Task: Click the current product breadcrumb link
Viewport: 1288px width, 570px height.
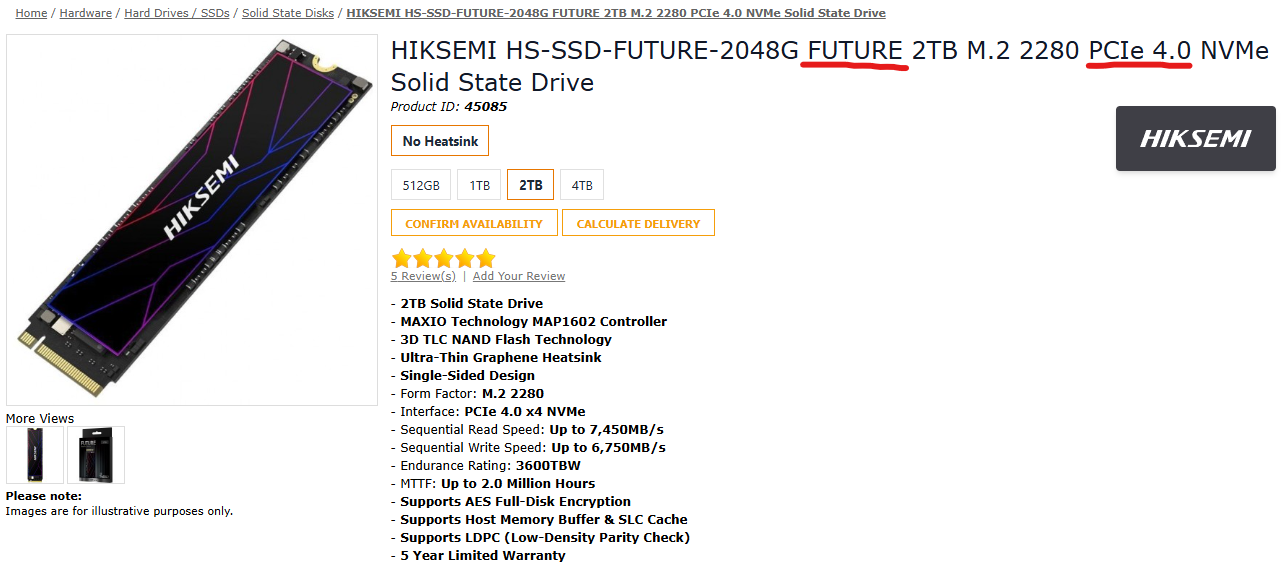Action: pos(615,13)
